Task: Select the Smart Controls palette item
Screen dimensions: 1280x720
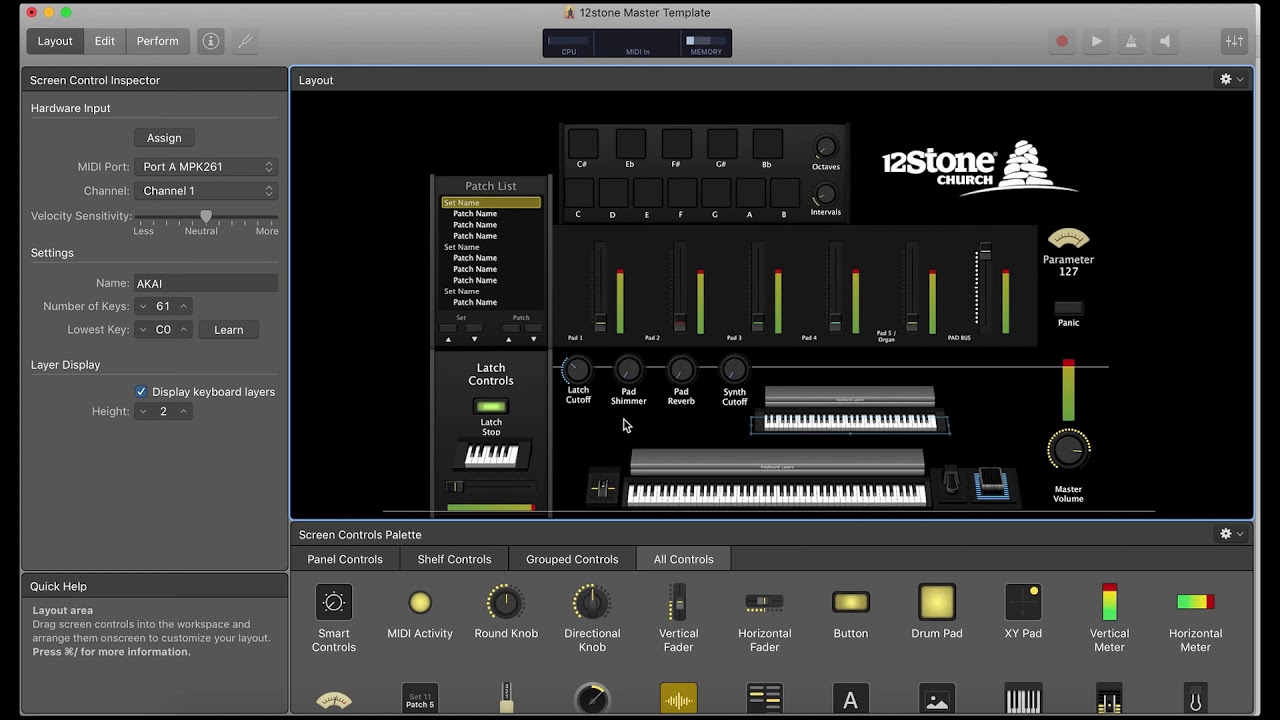Action: [334, 618]
